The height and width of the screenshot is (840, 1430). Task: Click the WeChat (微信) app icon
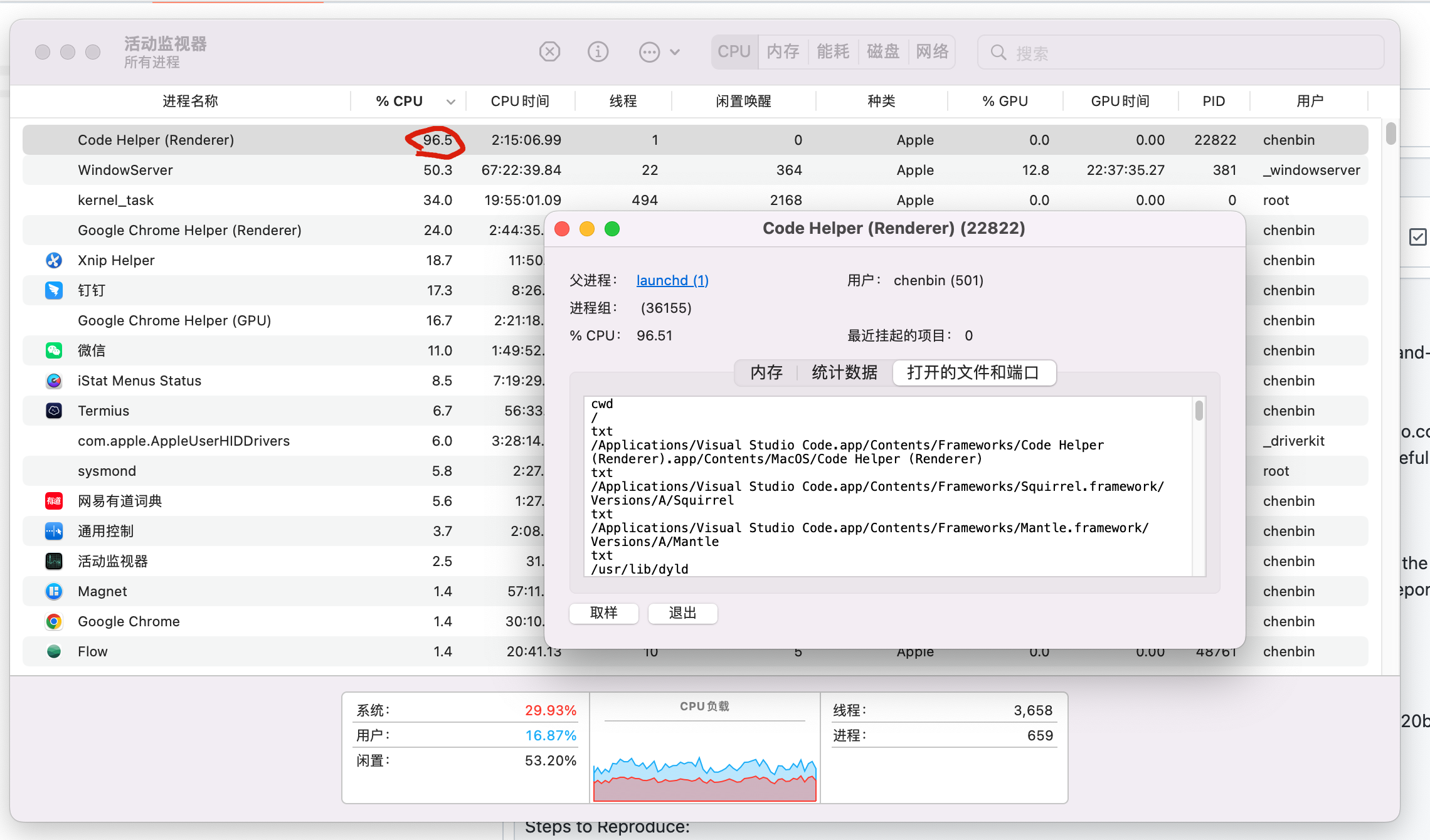point(54,350)
